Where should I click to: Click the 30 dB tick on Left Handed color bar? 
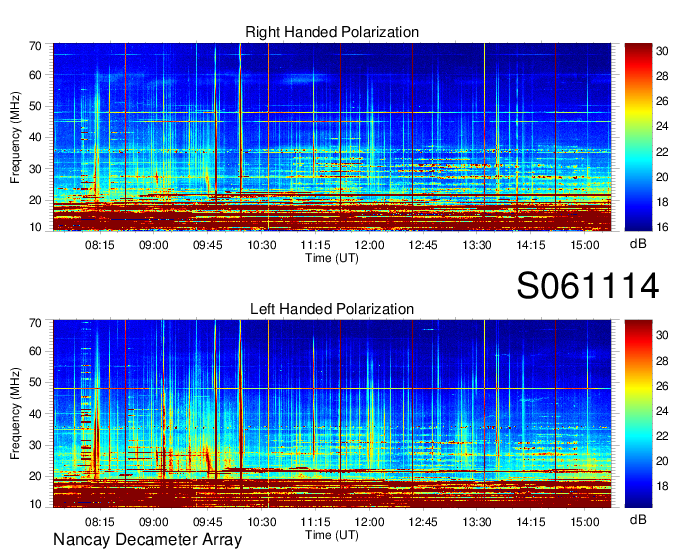(662, 335)
